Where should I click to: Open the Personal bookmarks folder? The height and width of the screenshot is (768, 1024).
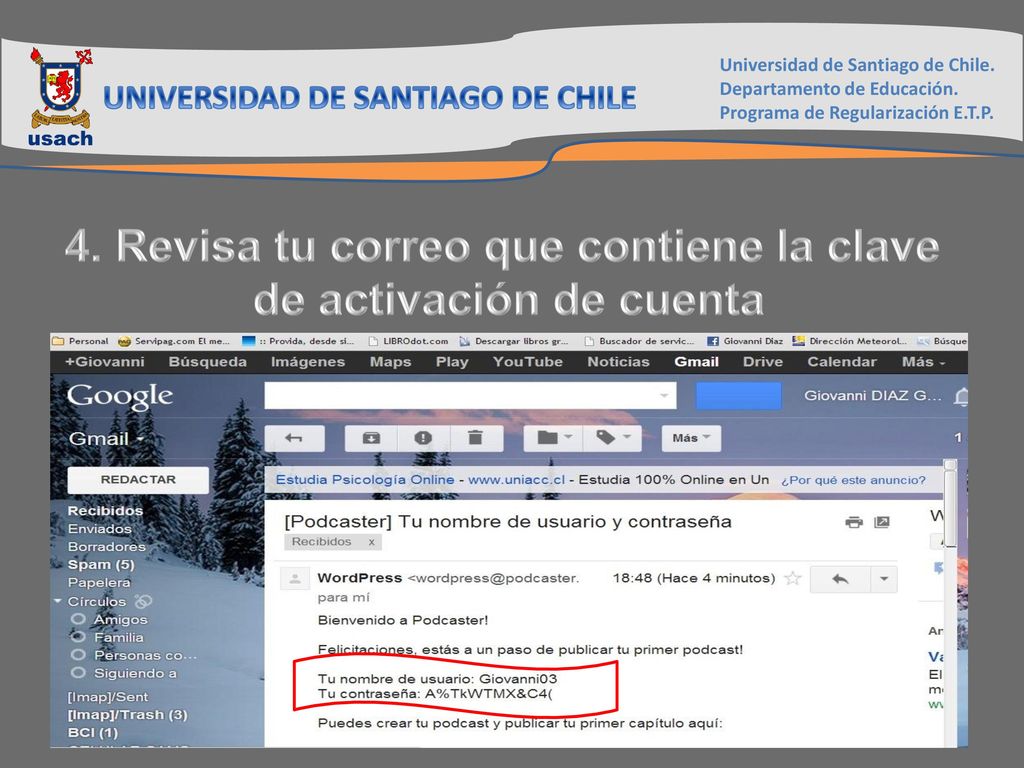pyautogui.click(x=80, y=341)
